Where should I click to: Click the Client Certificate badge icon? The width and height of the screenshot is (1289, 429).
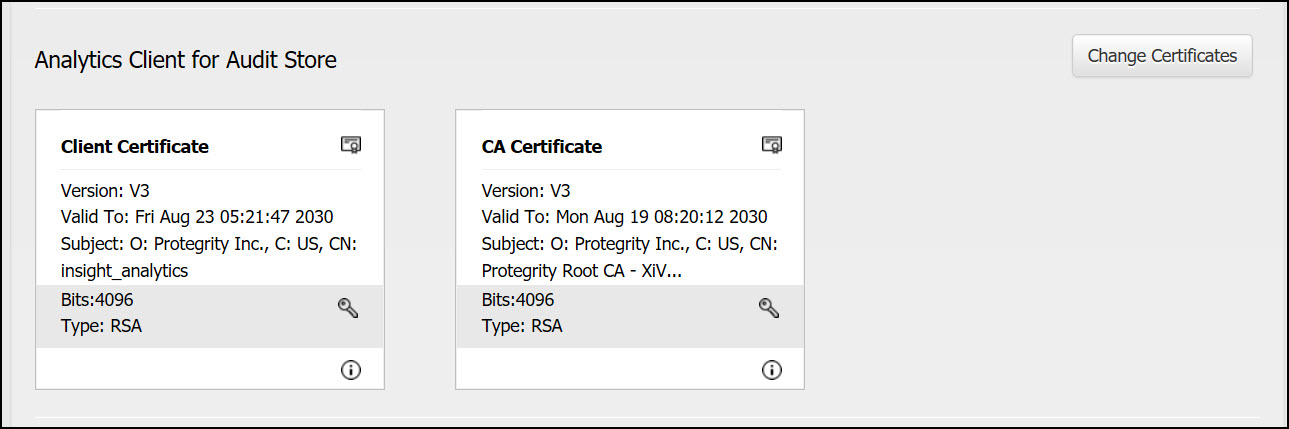coord(351,145)
